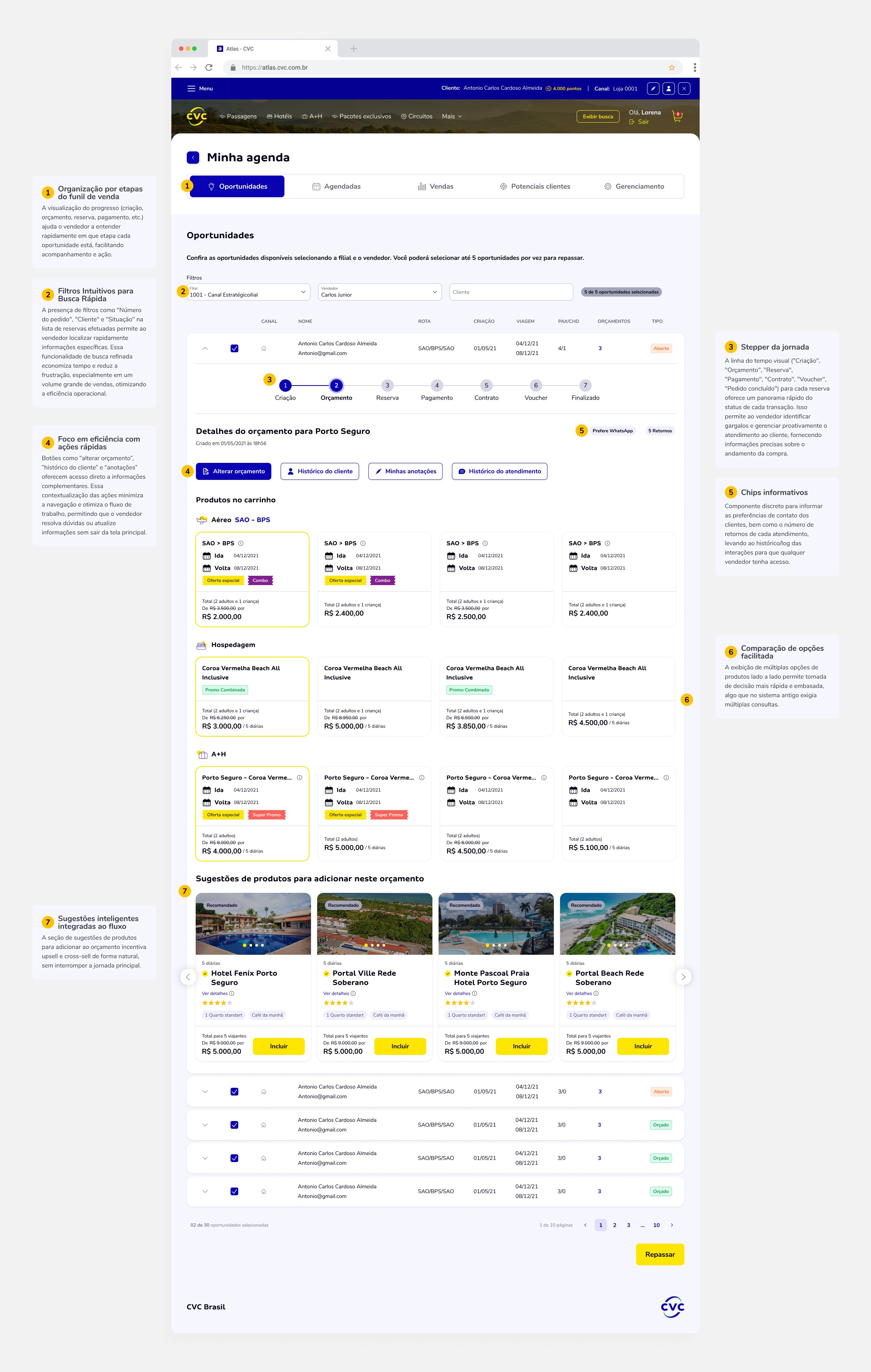Go back in browser history

(178, 67)
